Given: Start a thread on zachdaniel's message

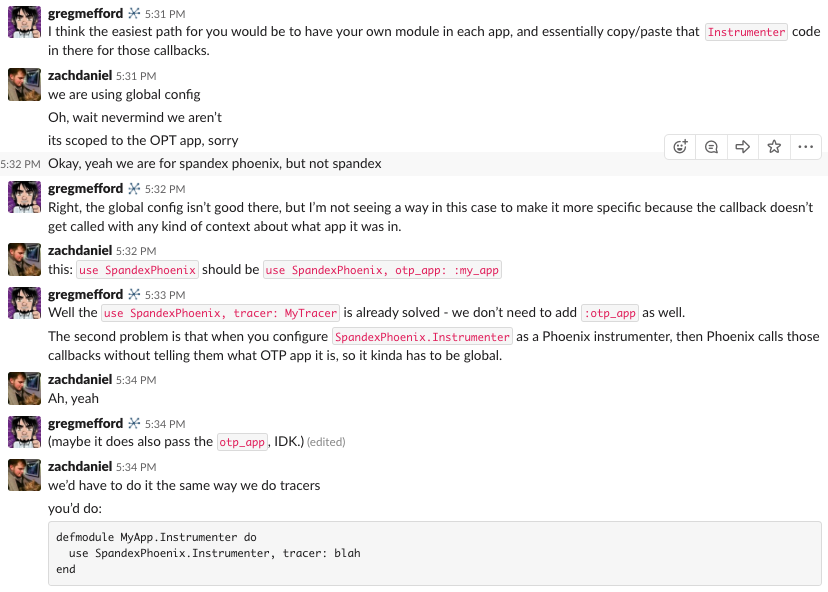Looking at the screenshot, I should [x=711, y=146].
